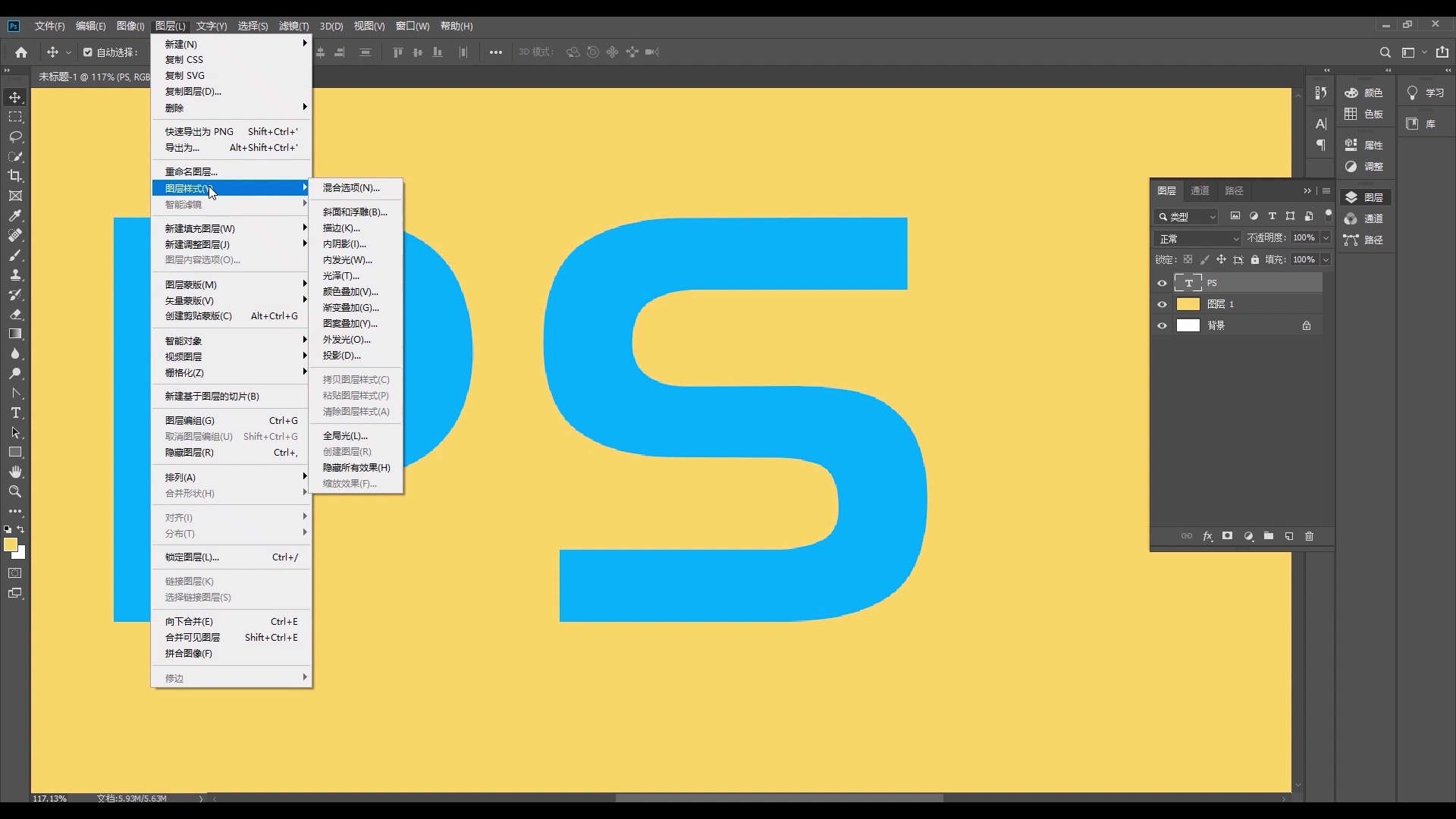Select the Move tool in the toolbox
Screen dimensions: 1456x819
point(15,97)
